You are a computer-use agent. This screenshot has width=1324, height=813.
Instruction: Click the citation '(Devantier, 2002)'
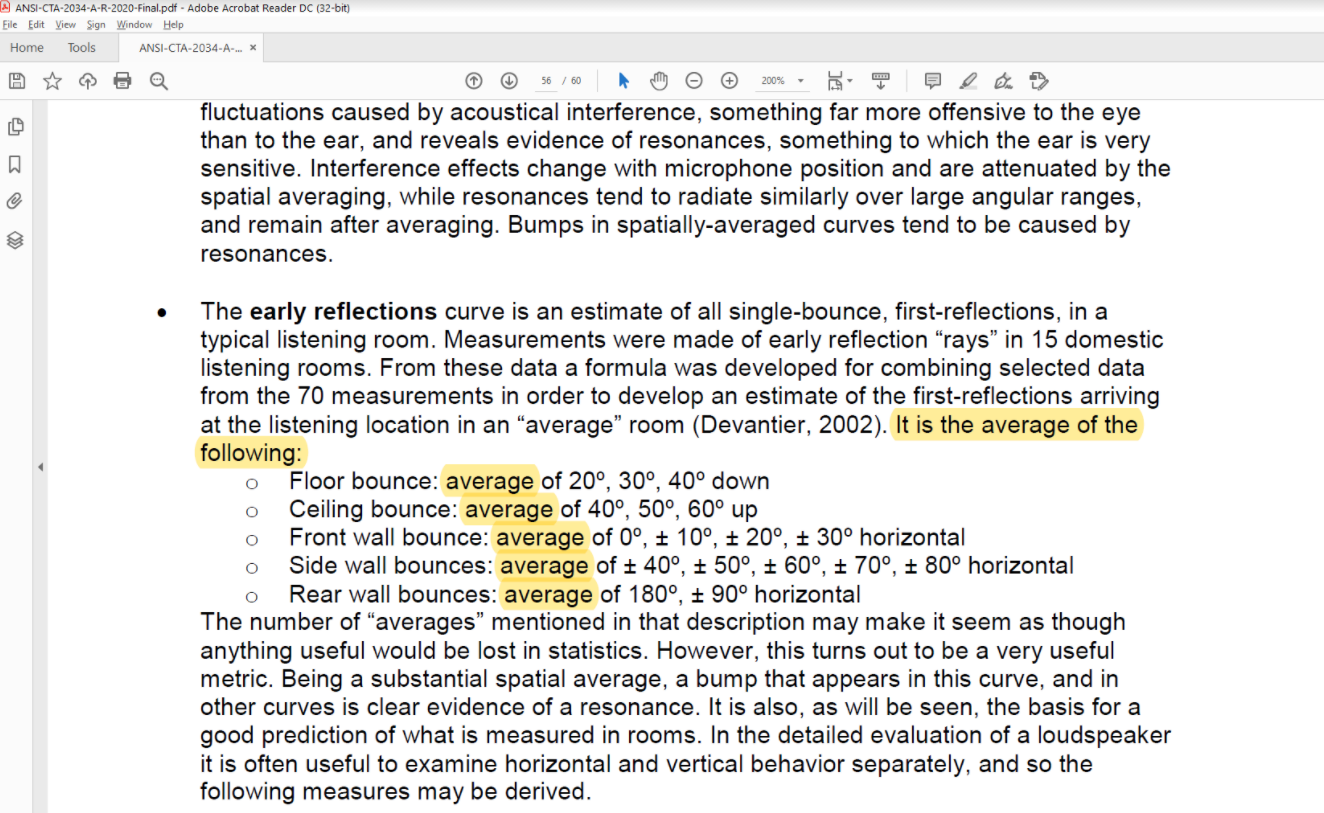pos(789,425)
